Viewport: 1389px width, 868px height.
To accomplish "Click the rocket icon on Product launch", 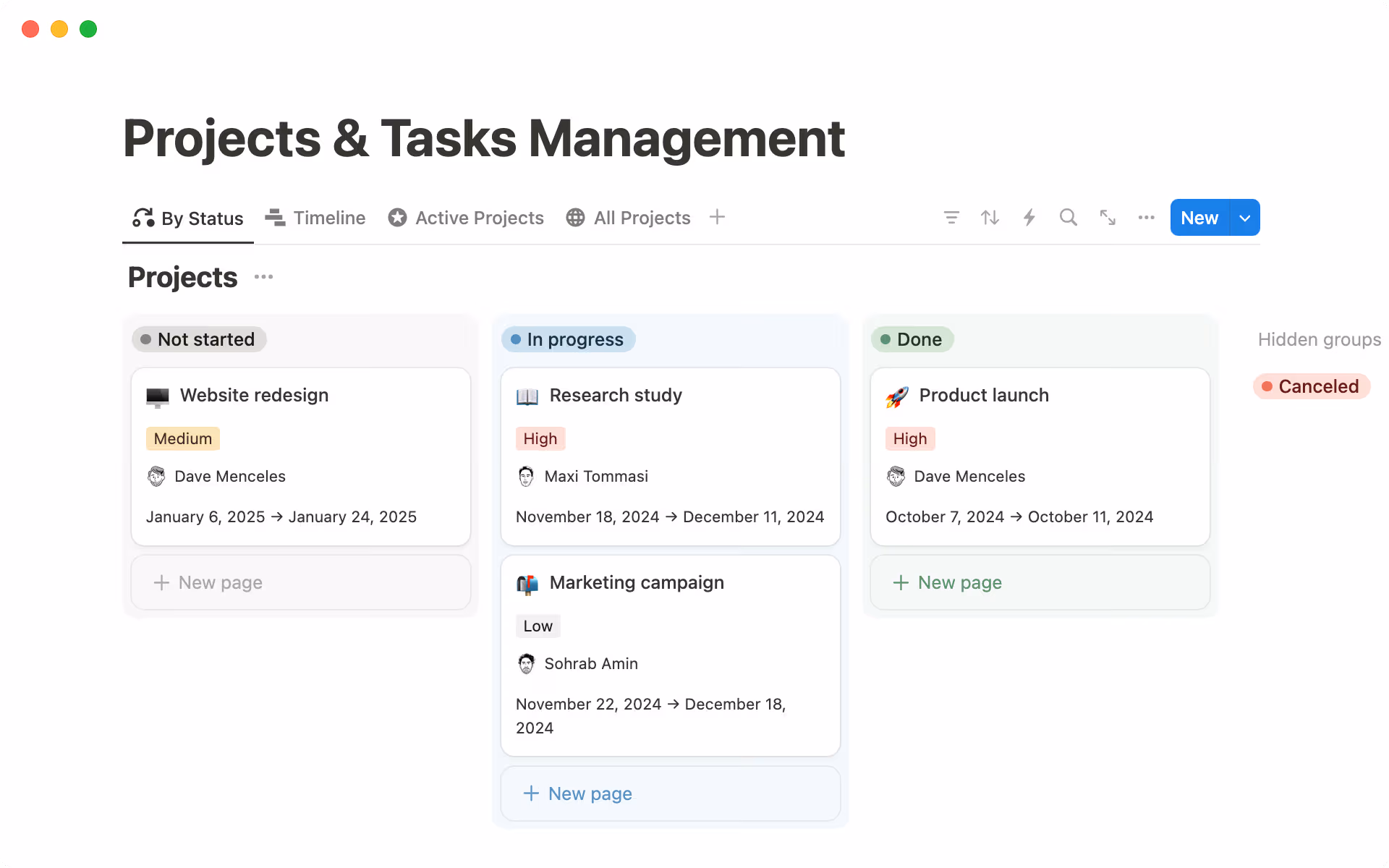I will pos(897,396).
